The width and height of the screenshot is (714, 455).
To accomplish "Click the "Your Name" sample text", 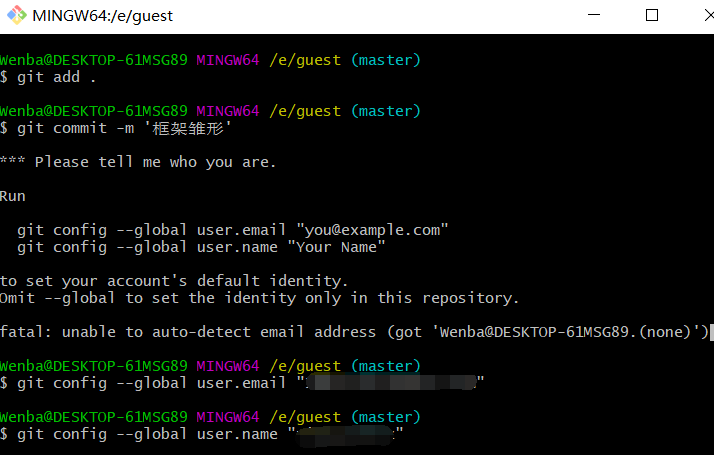I will coord(337,247).
